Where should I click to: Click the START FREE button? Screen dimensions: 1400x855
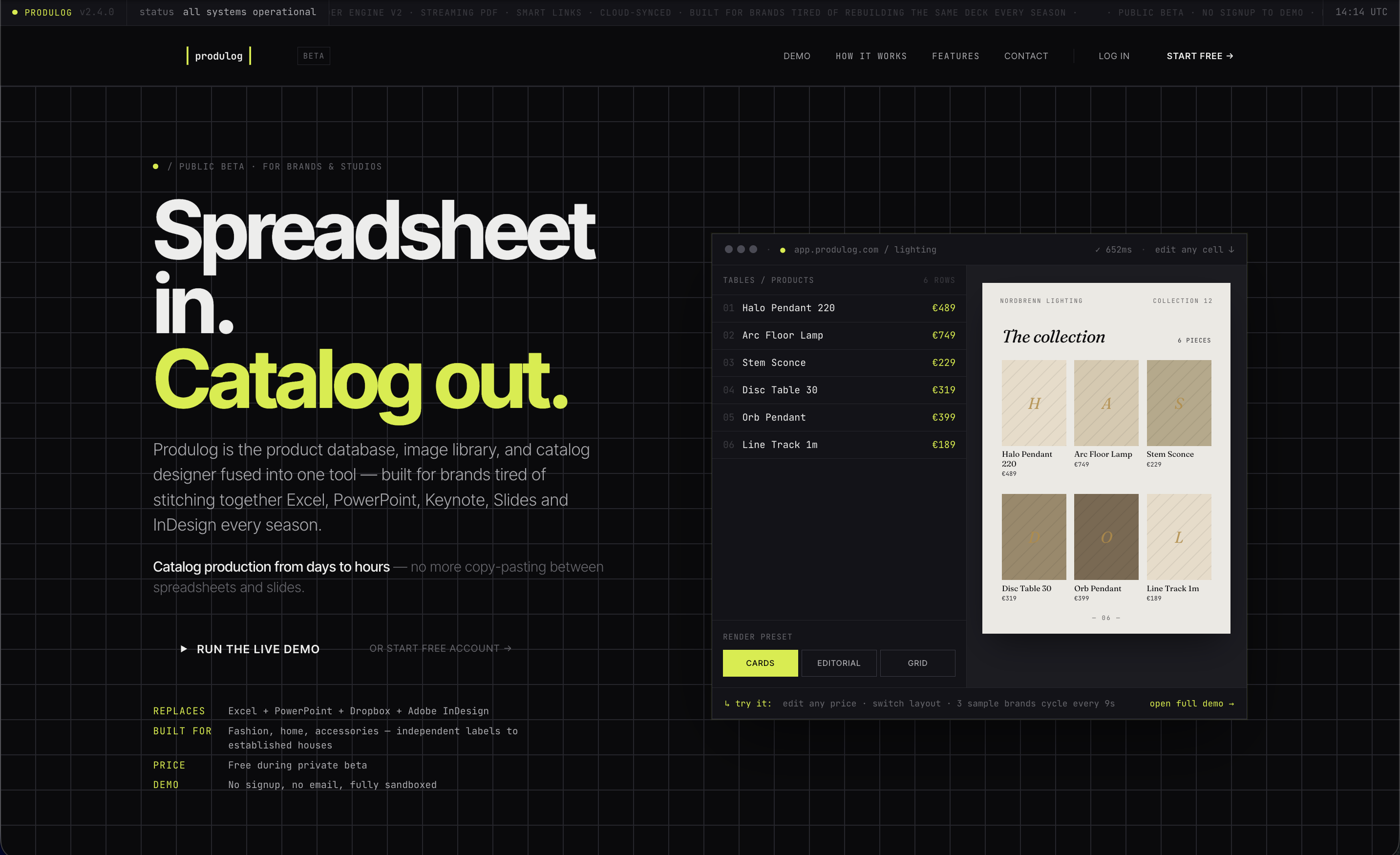pos(1199,56)
